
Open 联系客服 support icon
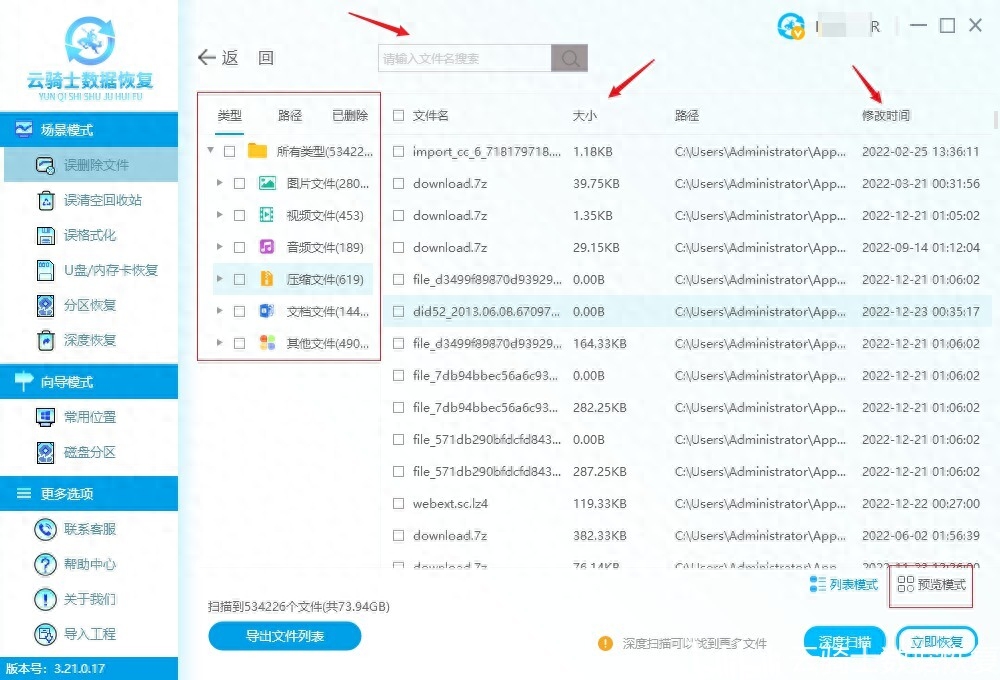(x=45, y=529)
